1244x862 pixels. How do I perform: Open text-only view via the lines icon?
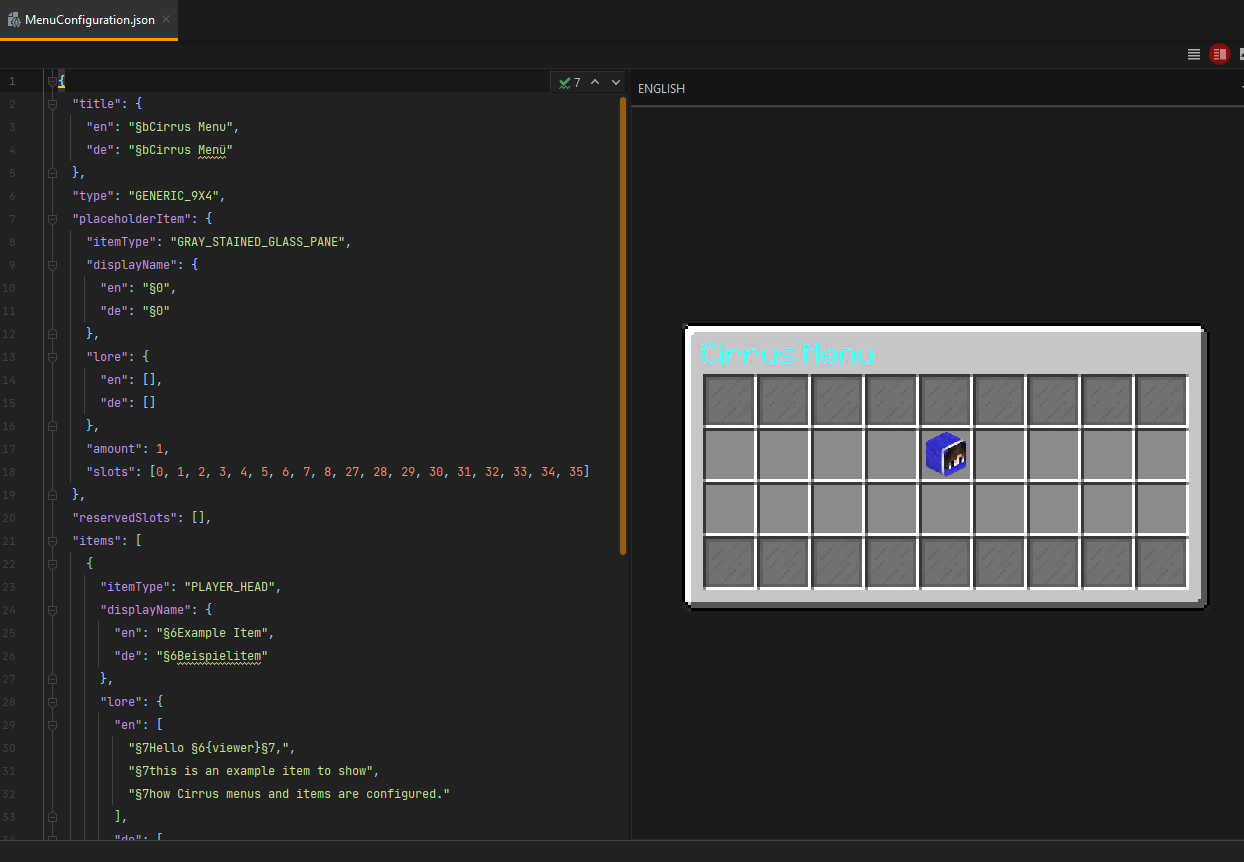click(1193, 54)
